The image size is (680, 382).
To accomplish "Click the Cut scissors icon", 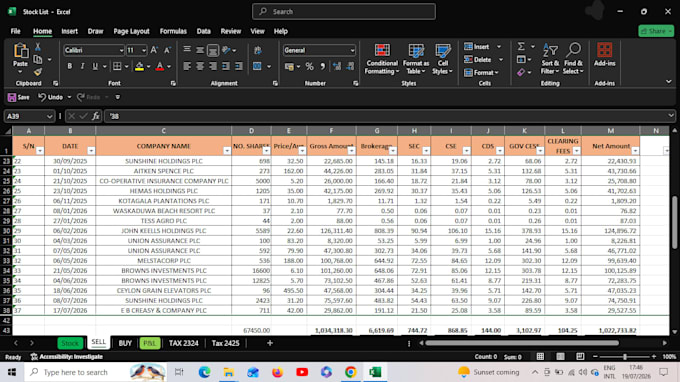I will (x=38, y=47).
